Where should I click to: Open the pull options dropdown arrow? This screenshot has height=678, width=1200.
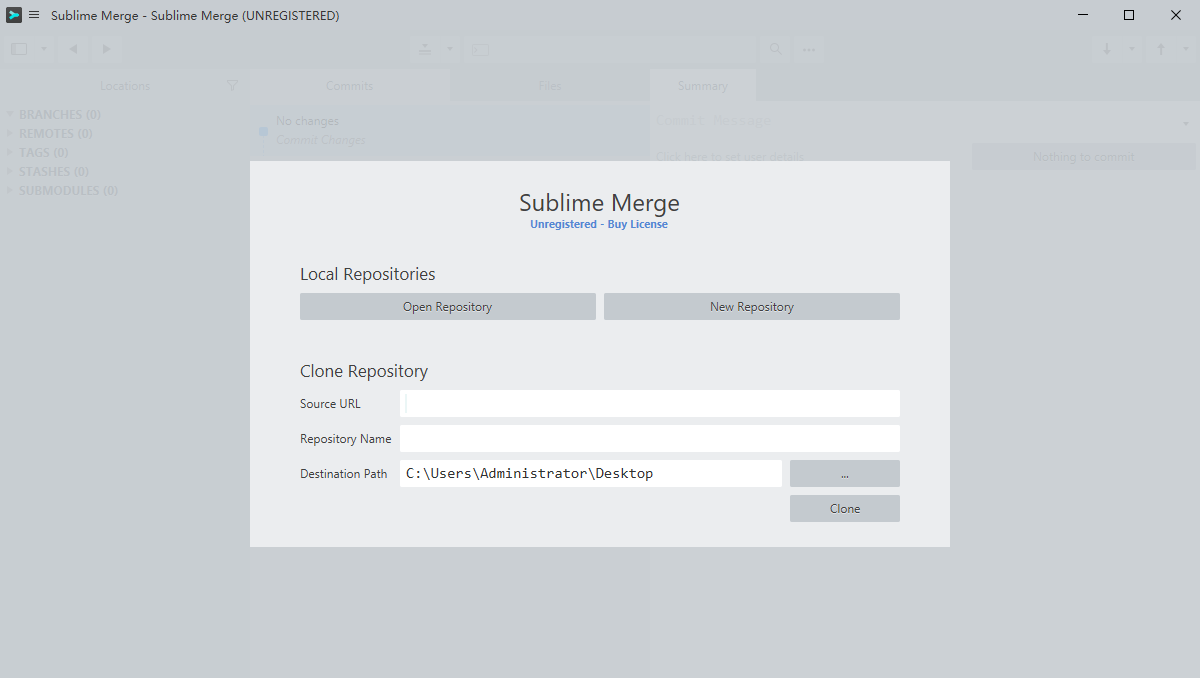[1132, 49]
